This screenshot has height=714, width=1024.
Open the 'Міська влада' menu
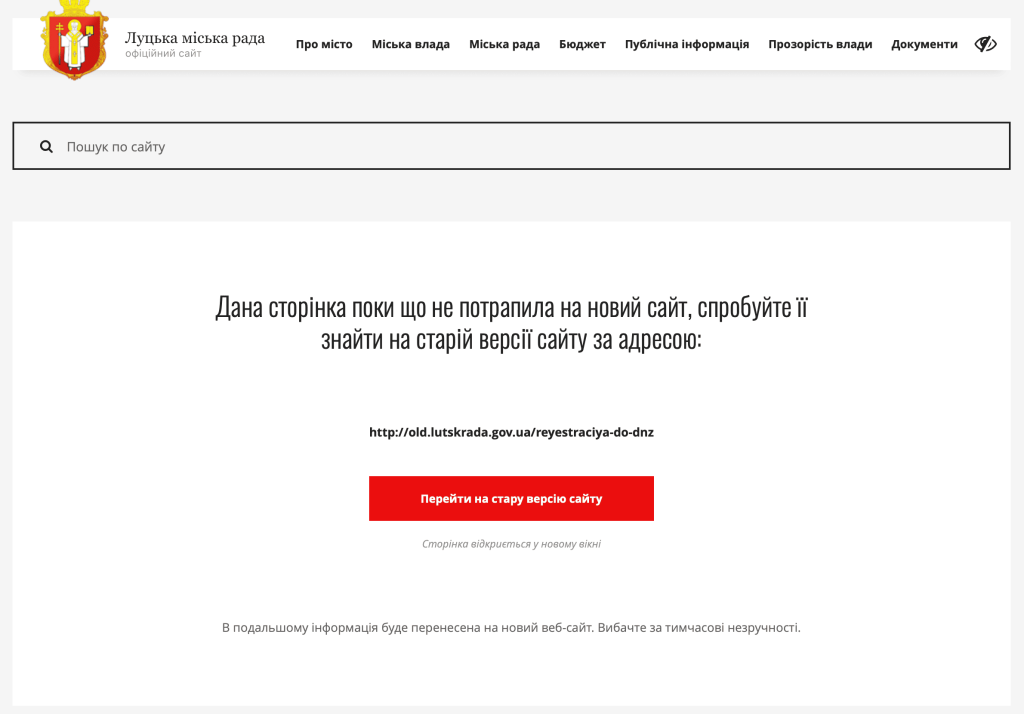(x=410, y=44)
